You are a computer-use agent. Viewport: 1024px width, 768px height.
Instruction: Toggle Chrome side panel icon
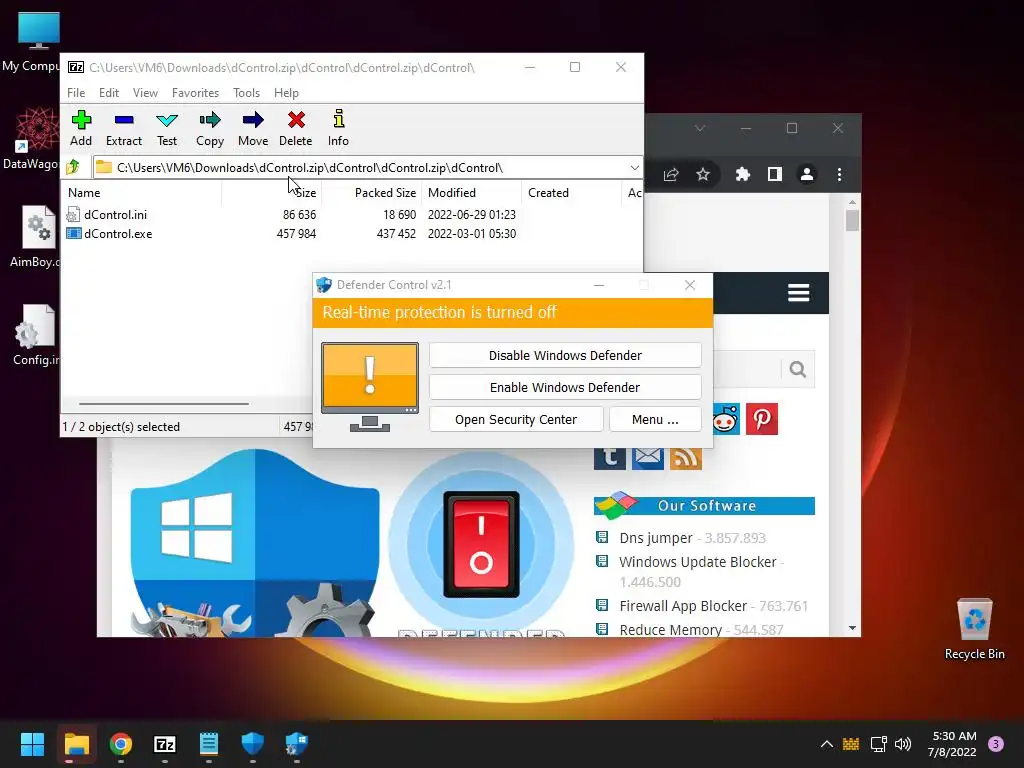(x=775, y=174)
